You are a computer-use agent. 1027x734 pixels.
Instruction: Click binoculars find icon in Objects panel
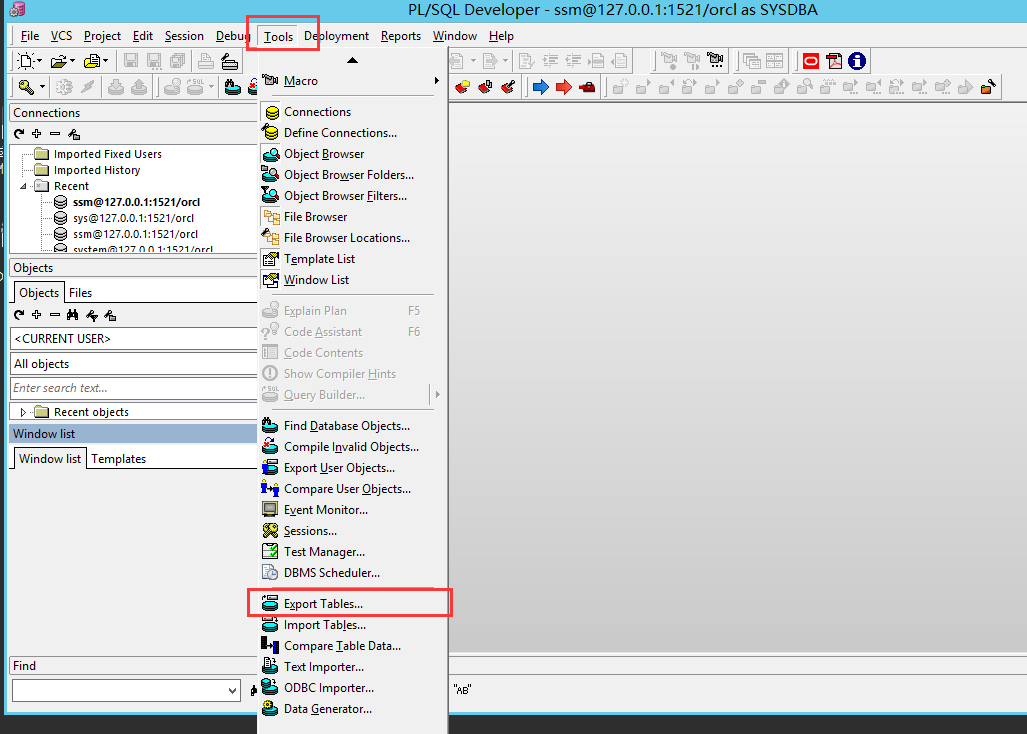(x=73, y=315)
